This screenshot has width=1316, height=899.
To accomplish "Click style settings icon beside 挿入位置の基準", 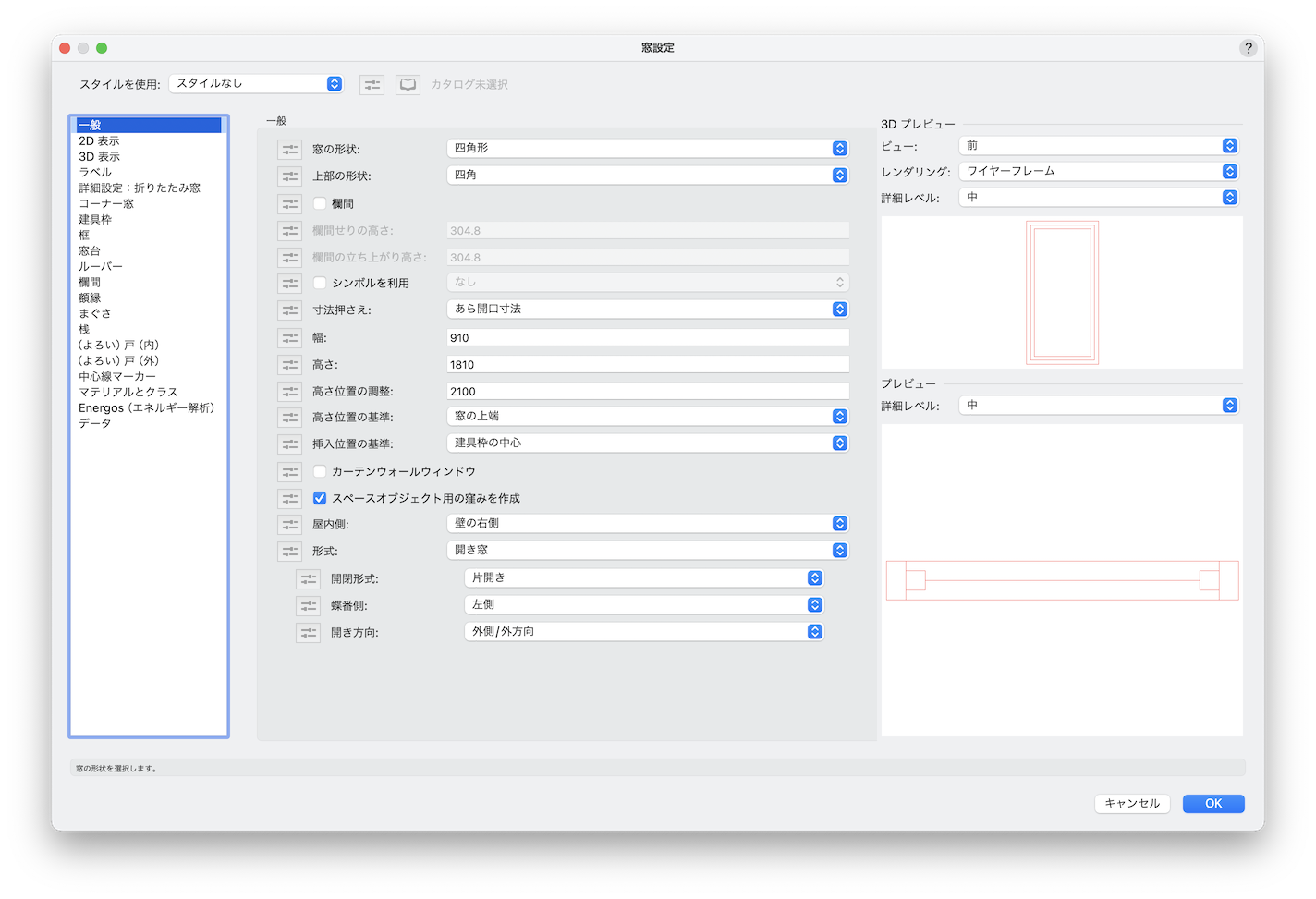I will (289, 444).
